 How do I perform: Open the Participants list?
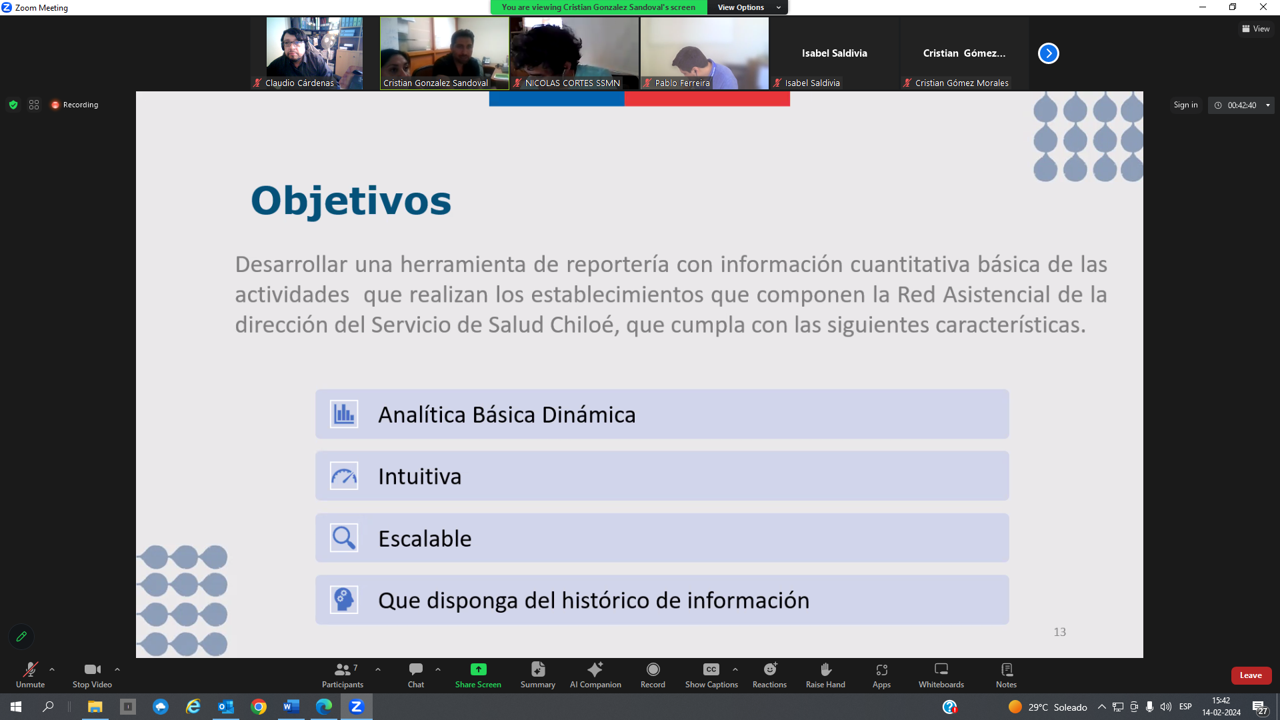(343, 675)
